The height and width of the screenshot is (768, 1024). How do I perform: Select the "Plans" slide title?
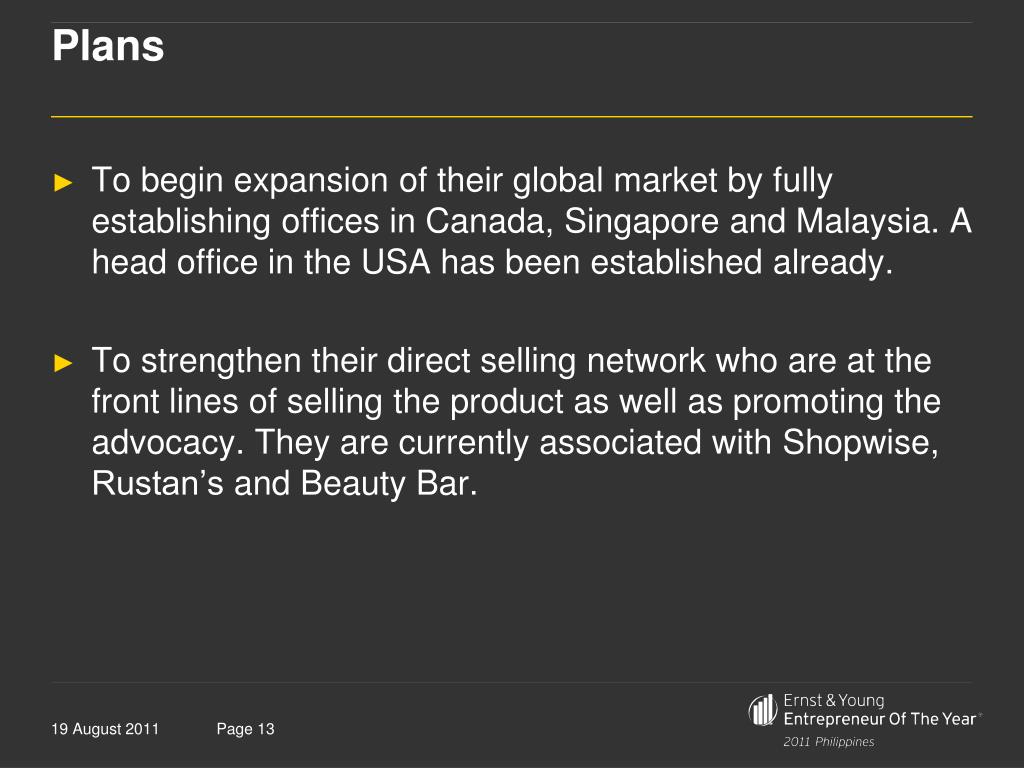108,47
